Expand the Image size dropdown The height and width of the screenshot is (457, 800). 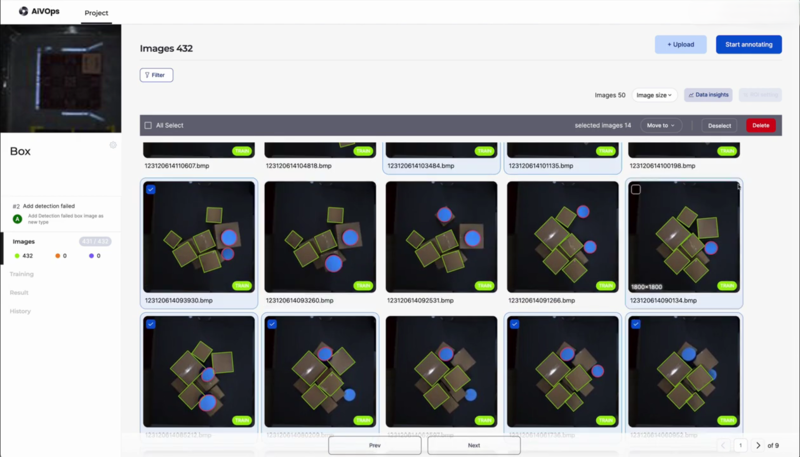pyautogui.click(x=654, y=95)
